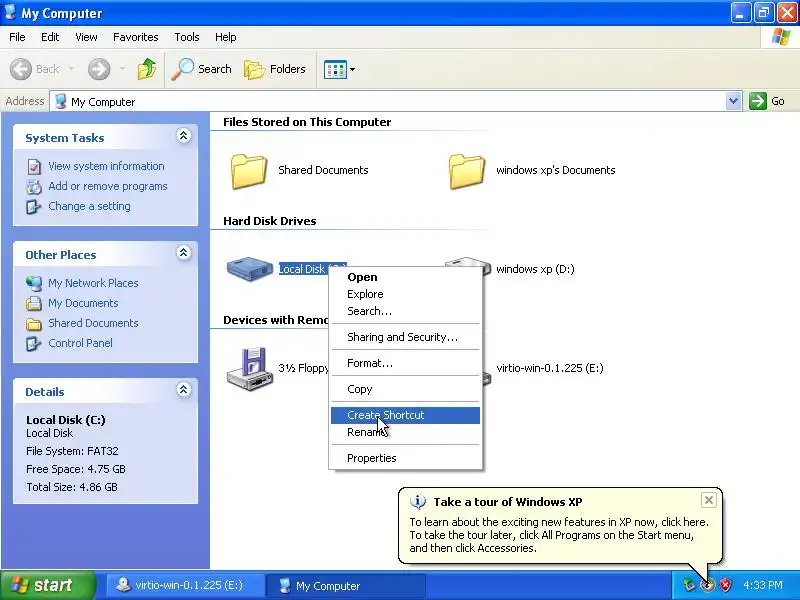Open the Tools menu
Image resolution: width=800 pixels, height=600 pixels.
click(x=187, y=37)
